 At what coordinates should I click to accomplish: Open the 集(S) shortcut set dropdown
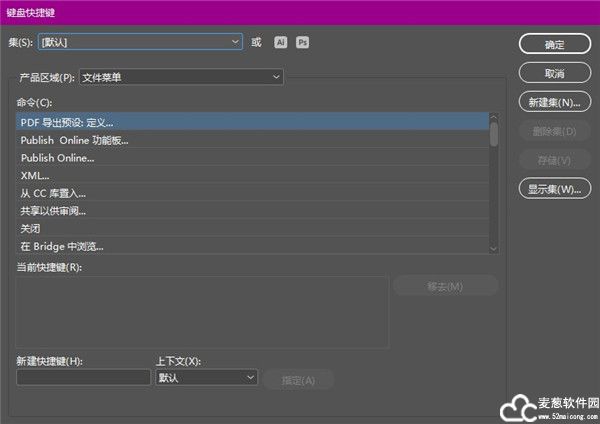click(140, 42)
